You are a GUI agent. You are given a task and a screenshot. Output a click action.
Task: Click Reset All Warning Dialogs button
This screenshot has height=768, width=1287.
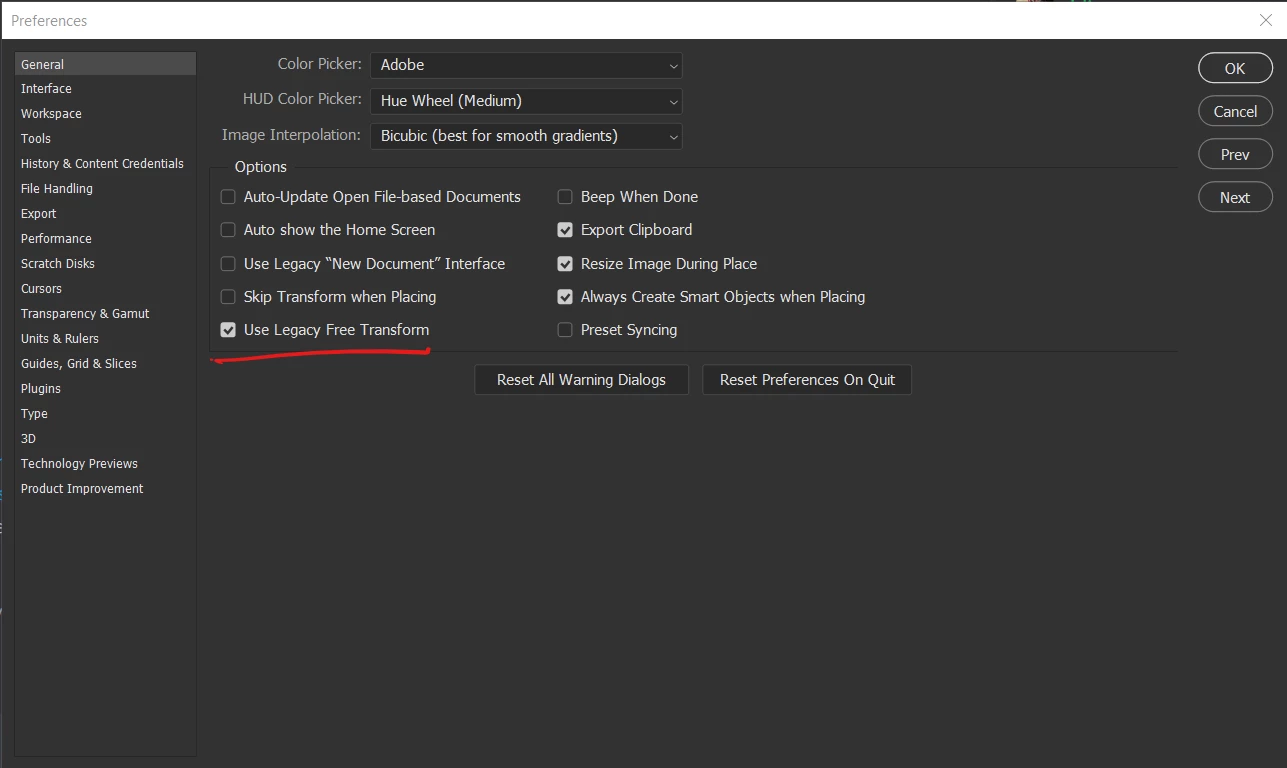coord(581,380)
